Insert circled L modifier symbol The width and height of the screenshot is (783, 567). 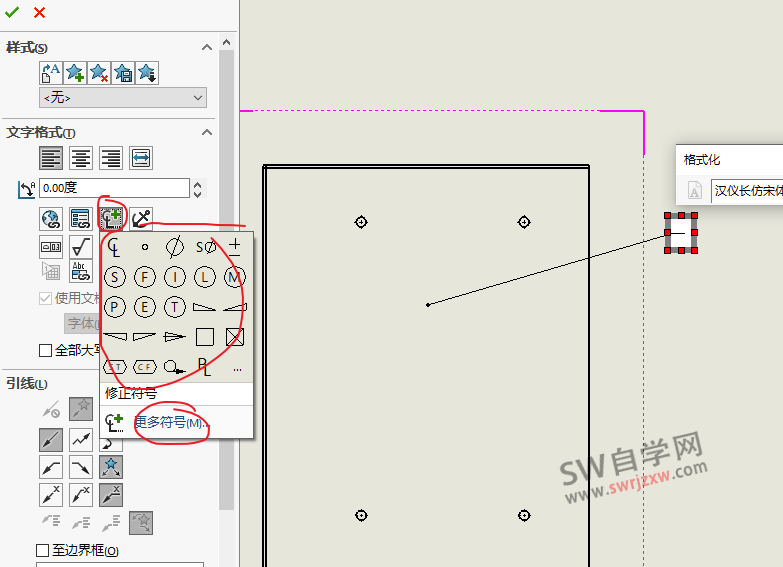click(x=205, y=277)
